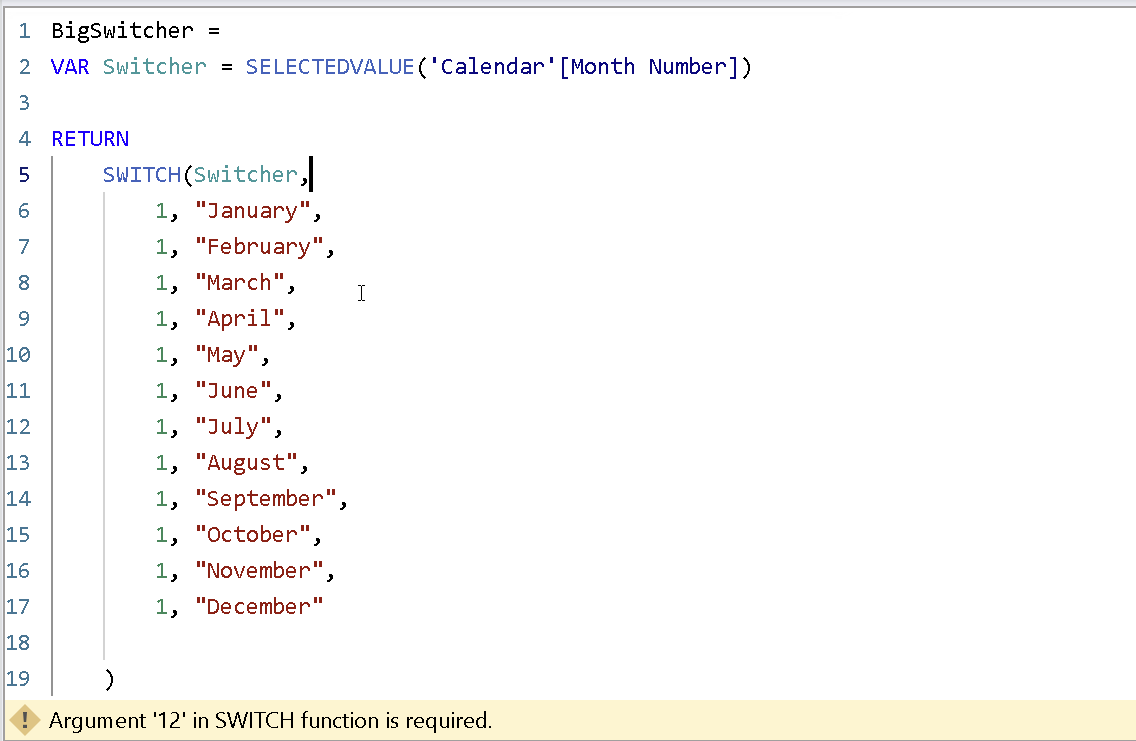1136x741 pixels.
Task: Click the warning exclamation icon
Action: coord(25,720)
